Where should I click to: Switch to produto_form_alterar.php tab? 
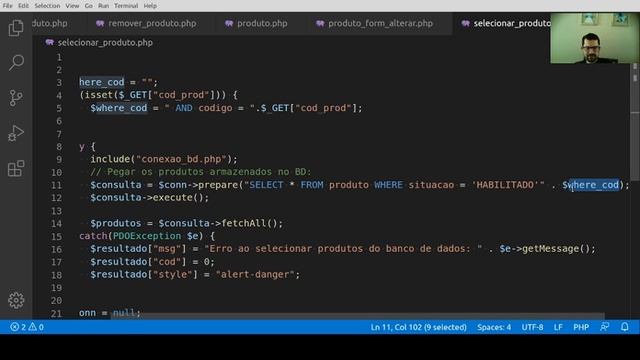tap(380, 23)
